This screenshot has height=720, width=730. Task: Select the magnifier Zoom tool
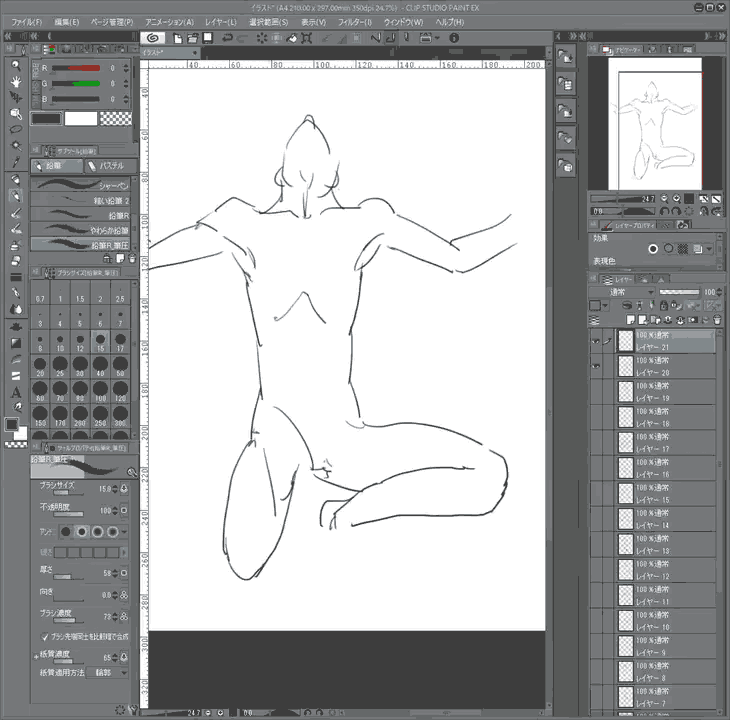[x=16, y=64]
